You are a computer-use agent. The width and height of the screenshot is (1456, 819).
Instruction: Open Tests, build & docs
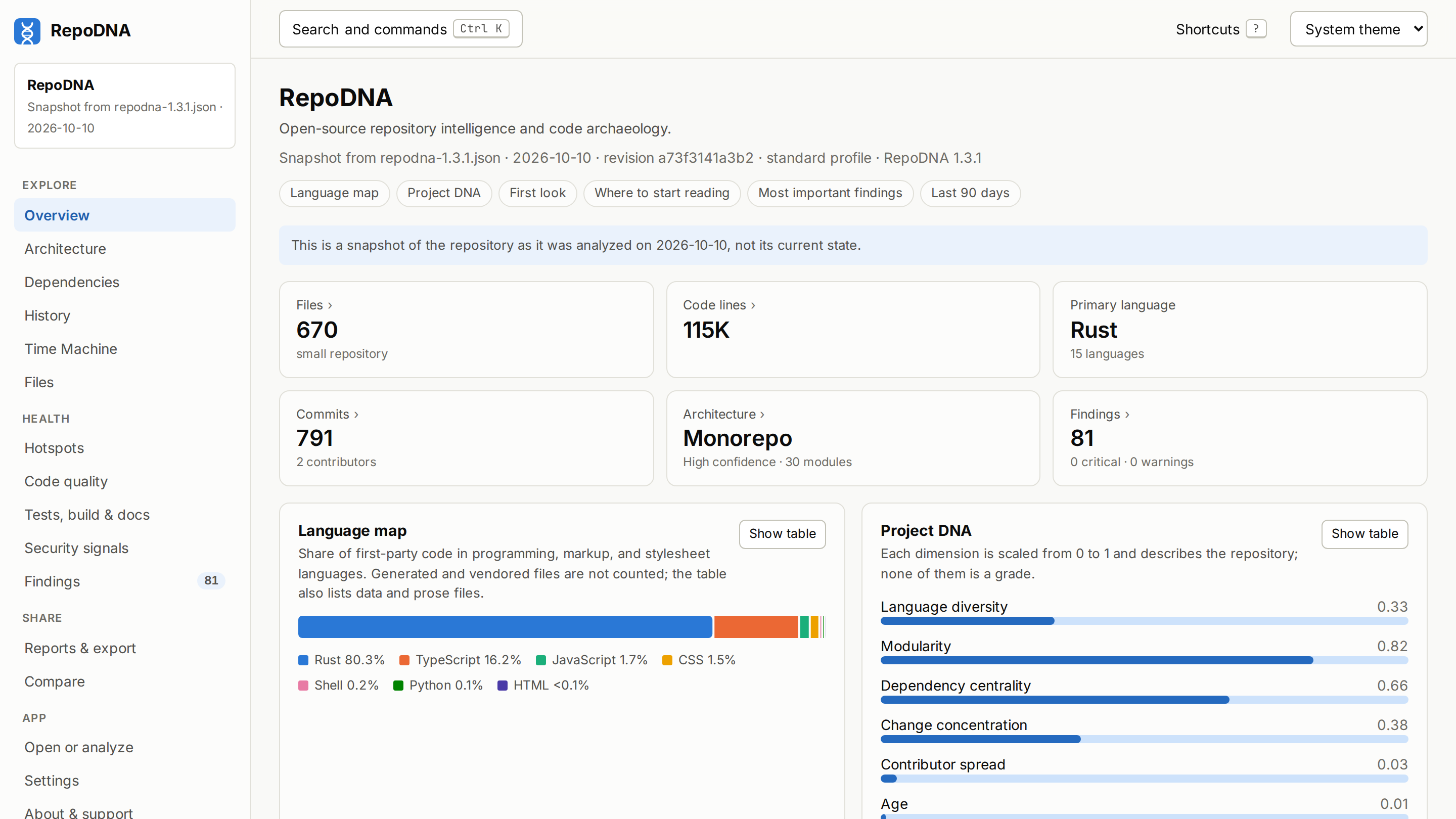click(124, 514)
